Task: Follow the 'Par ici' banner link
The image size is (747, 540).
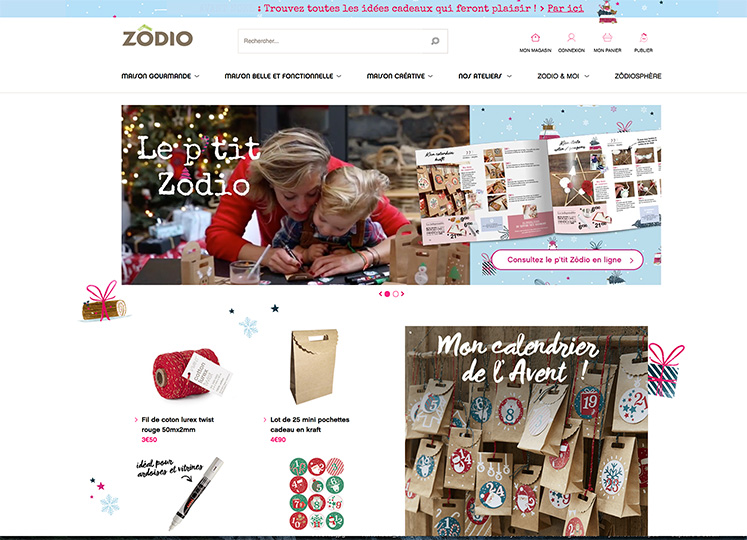Action: tap(565, 8)
